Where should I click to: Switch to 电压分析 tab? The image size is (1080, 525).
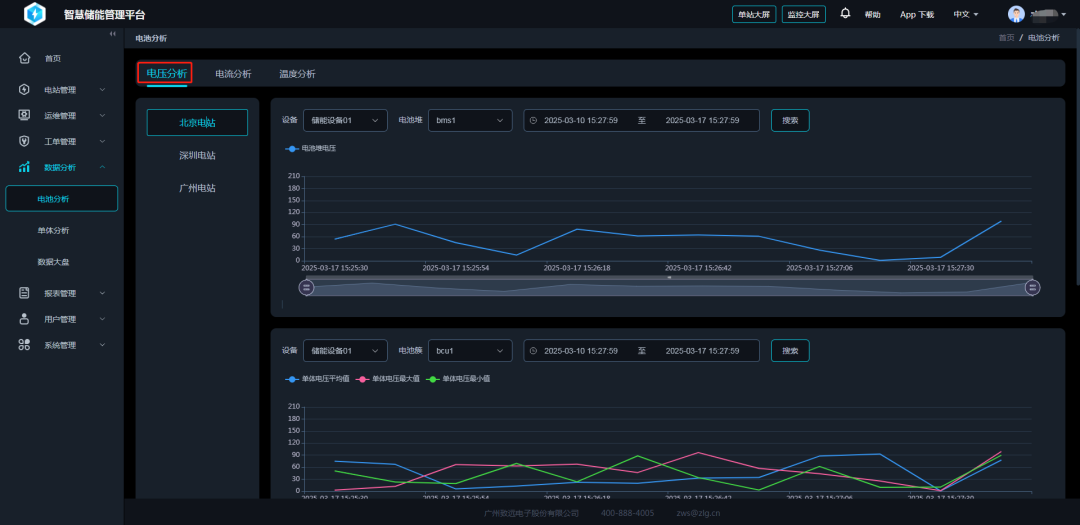tap(167, 74)
